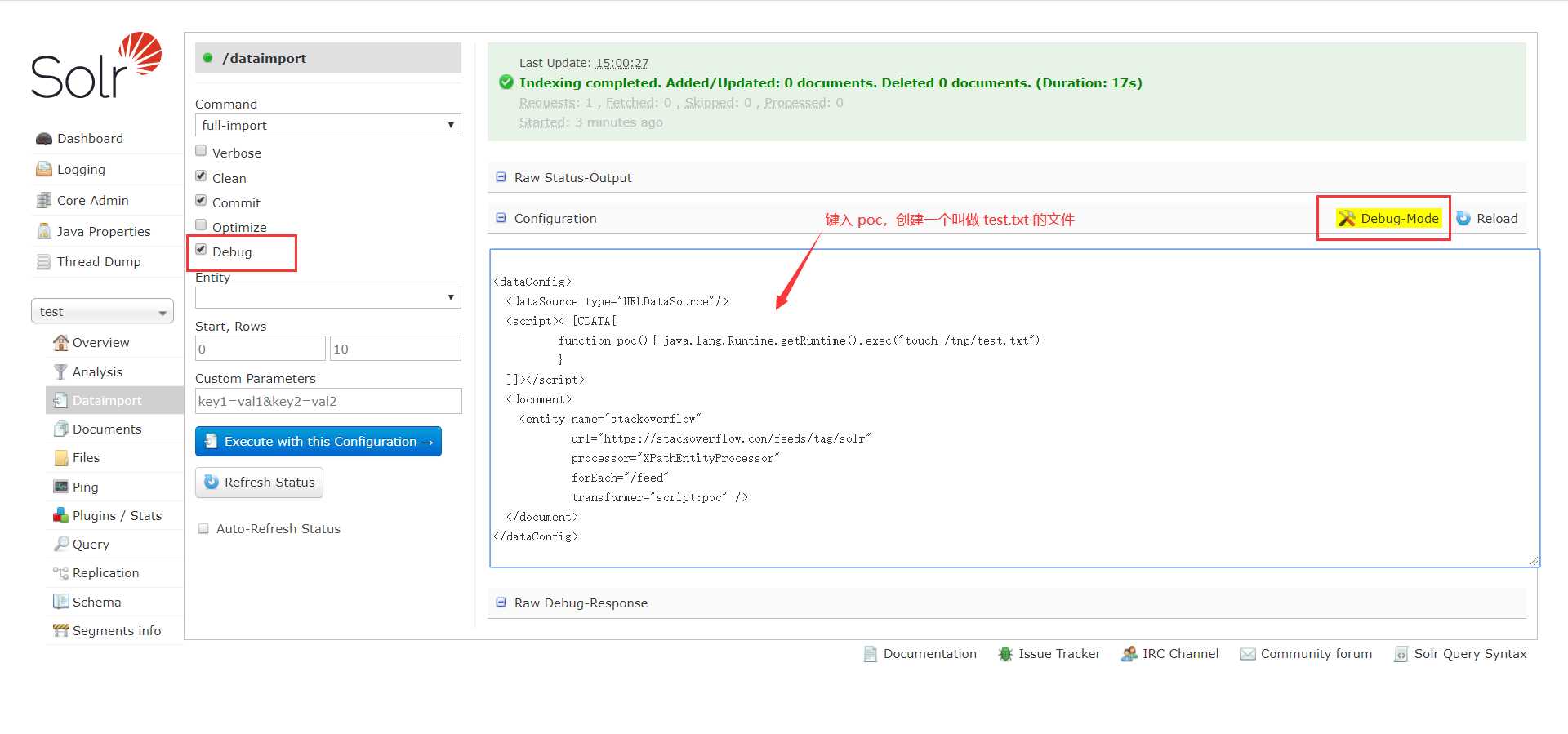
Task: Open the Query core page
Action: (x=91, y=545)
